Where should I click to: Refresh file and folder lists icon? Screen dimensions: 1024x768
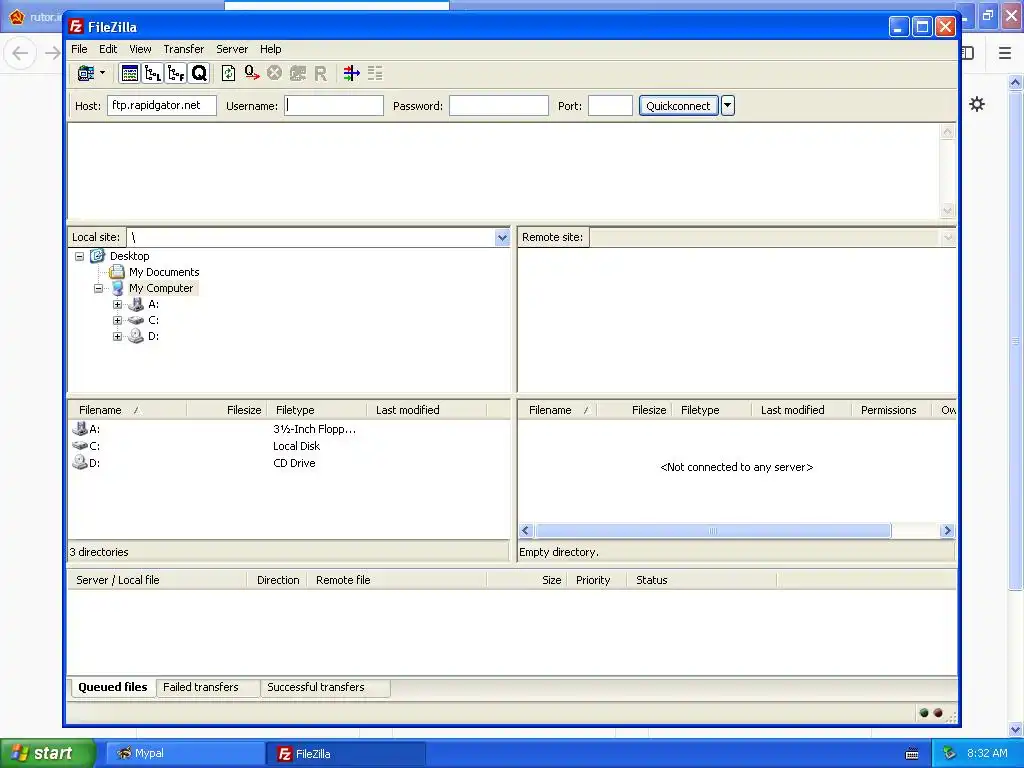pos(228,73)
